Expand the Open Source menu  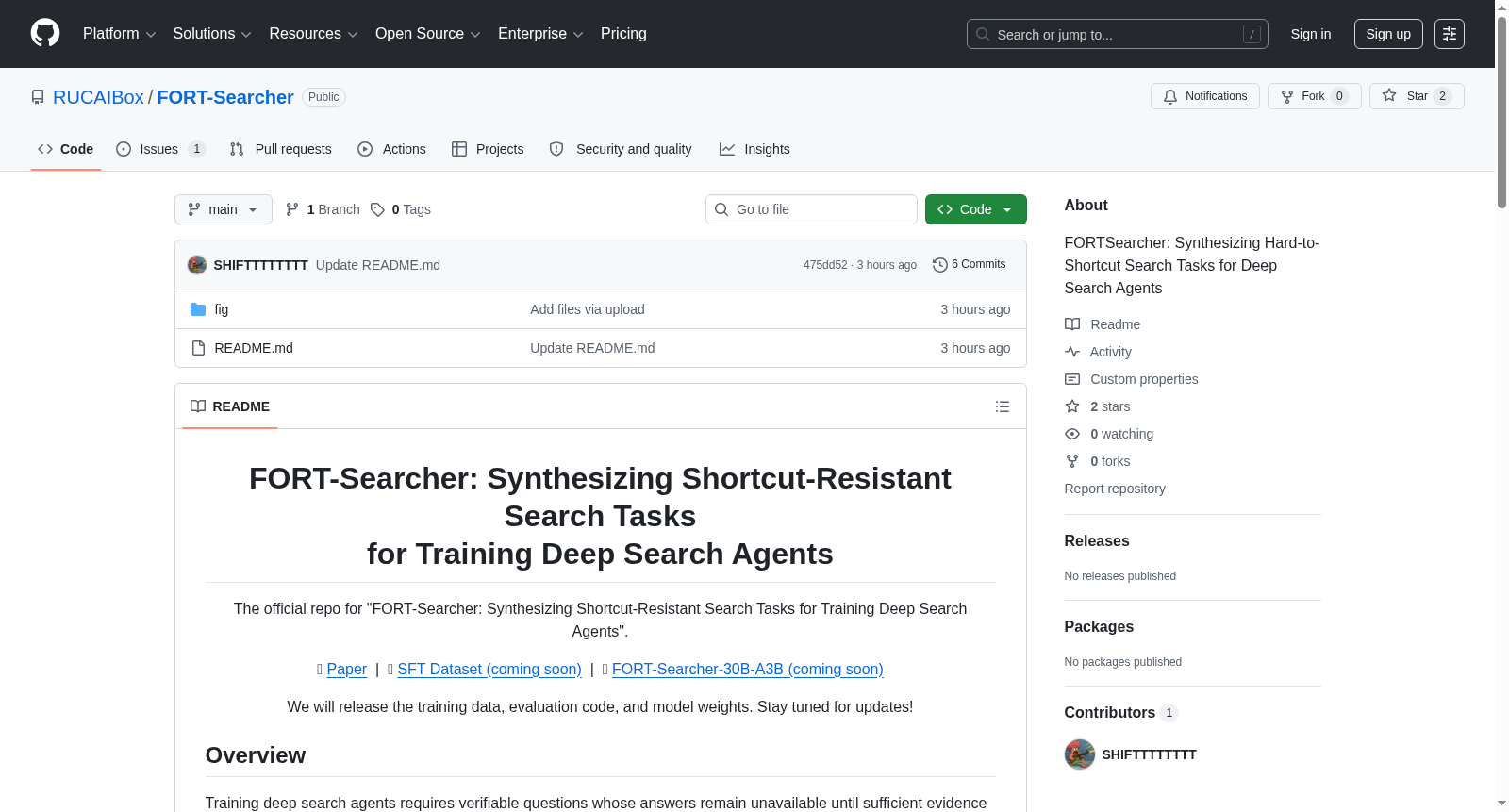428,34
